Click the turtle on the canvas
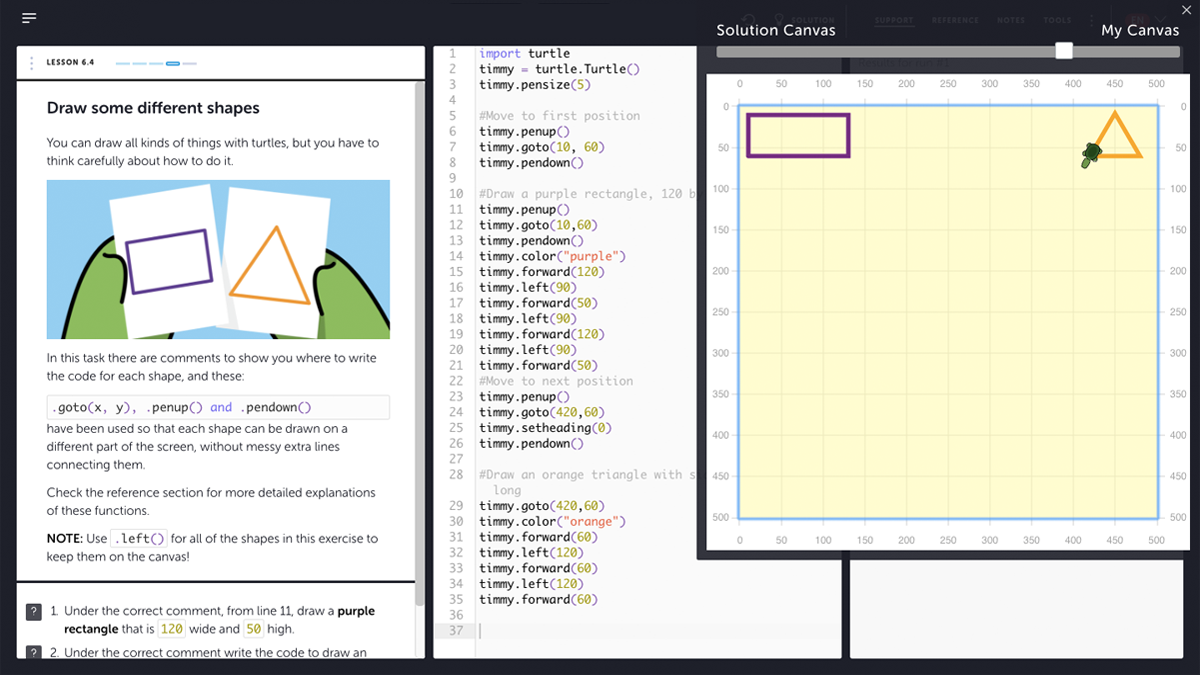Screen dimensions: 1200x675 (1091, 154)
